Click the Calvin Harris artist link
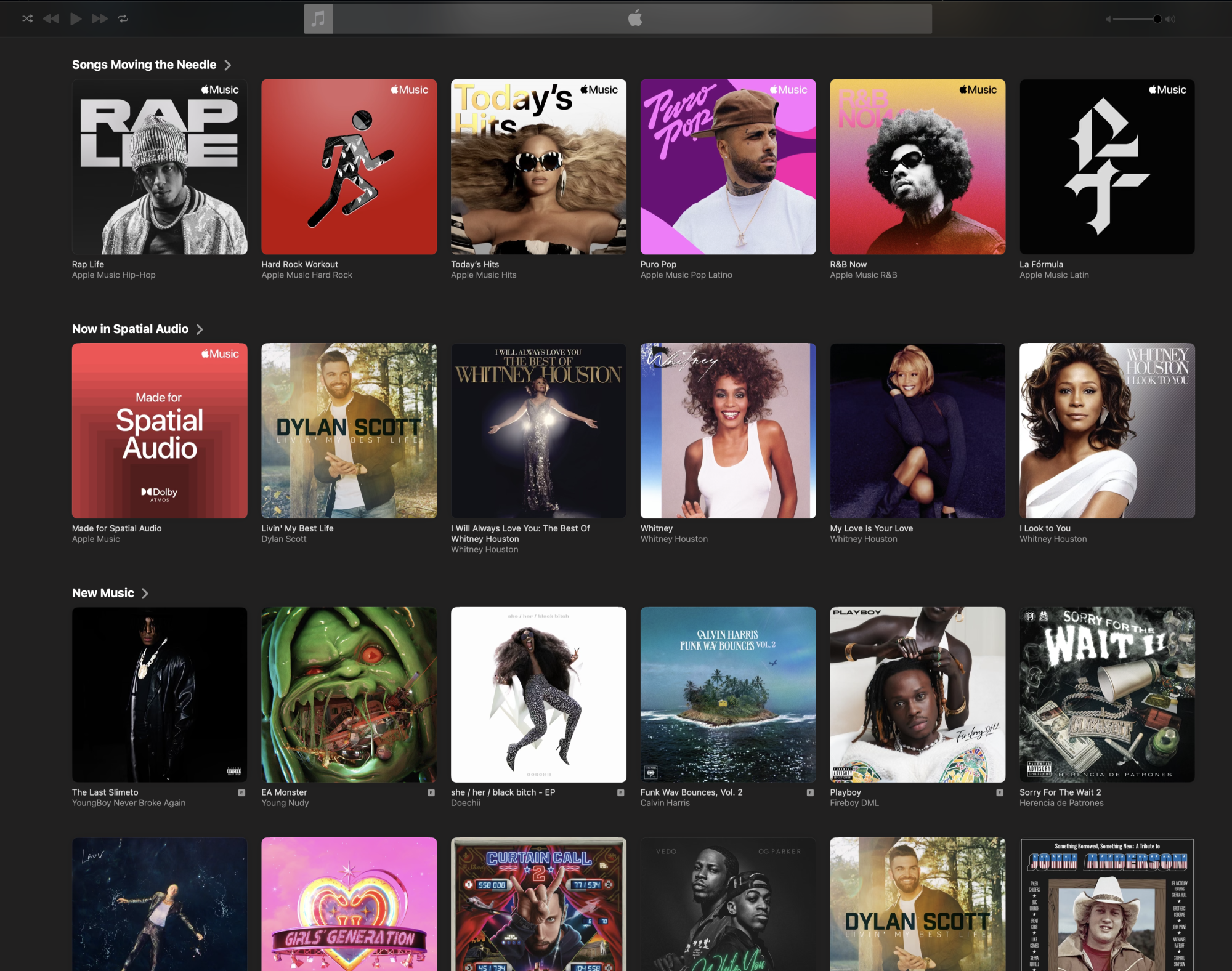 click(x=665, y=804)
